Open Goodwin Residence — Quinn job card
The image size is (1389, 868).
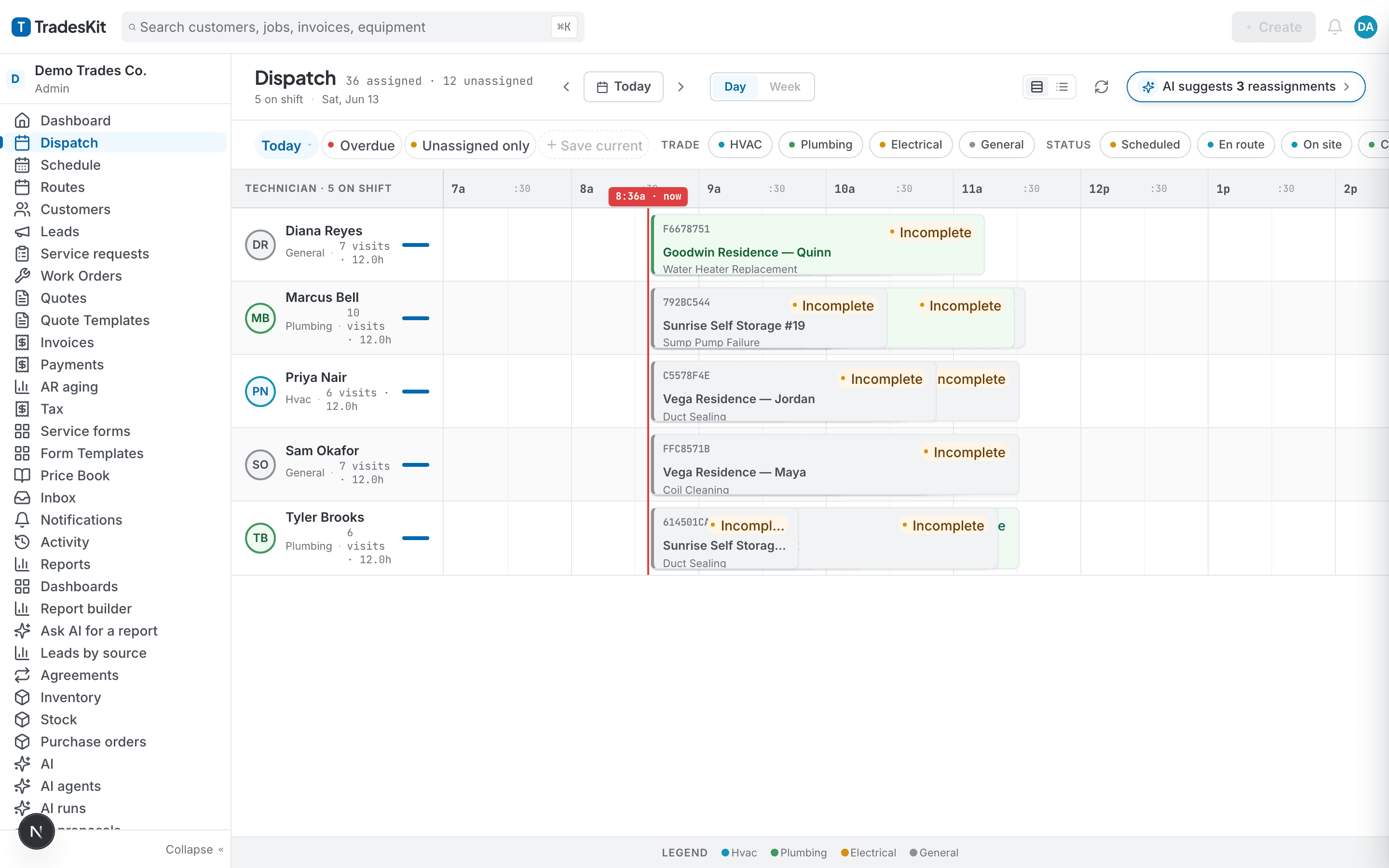[x=818, y=245]
